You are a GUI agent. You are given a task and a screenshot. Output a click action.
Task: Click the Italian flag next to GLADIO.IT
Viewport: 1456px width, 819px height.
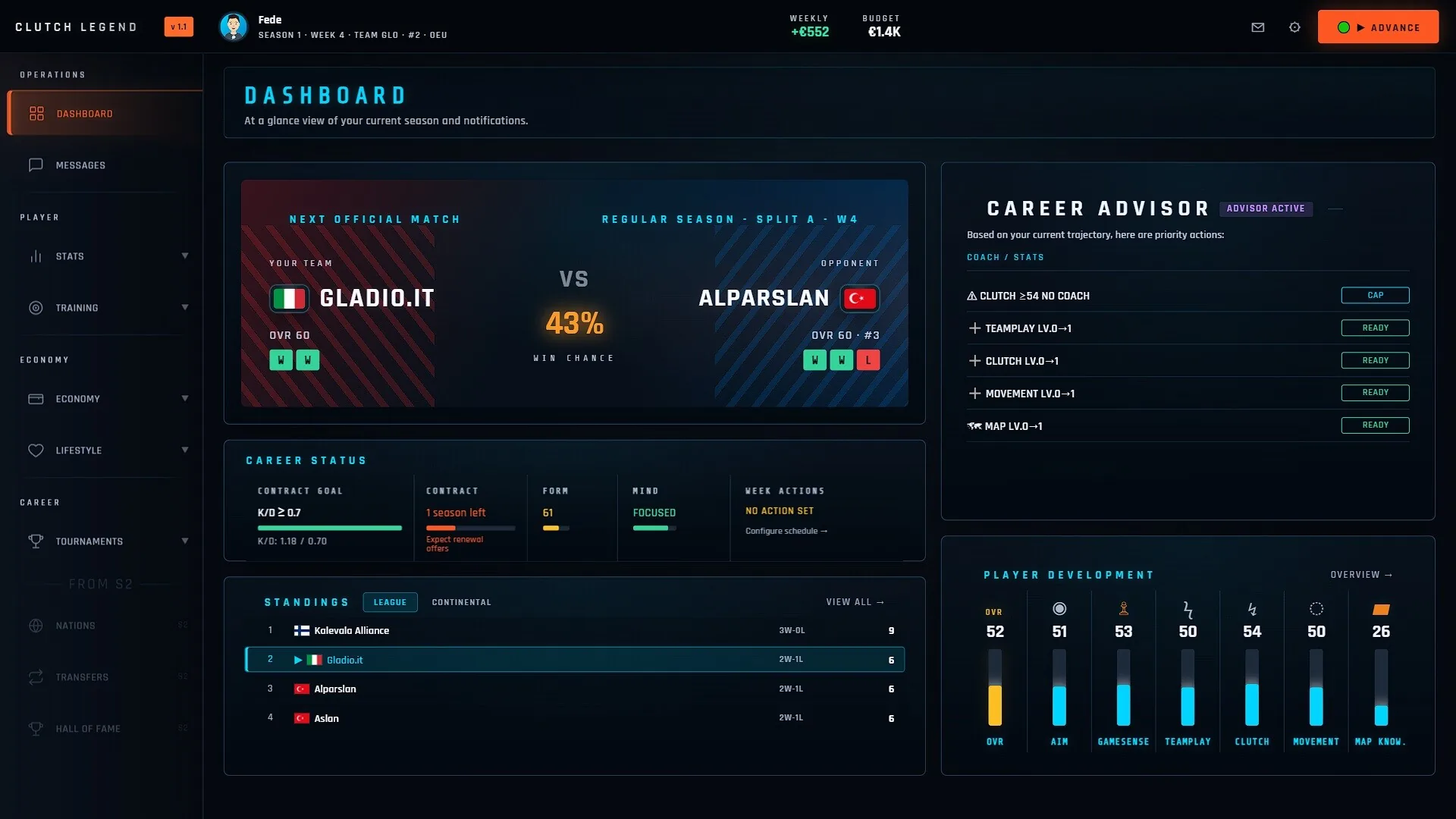[x=289, y=298]
